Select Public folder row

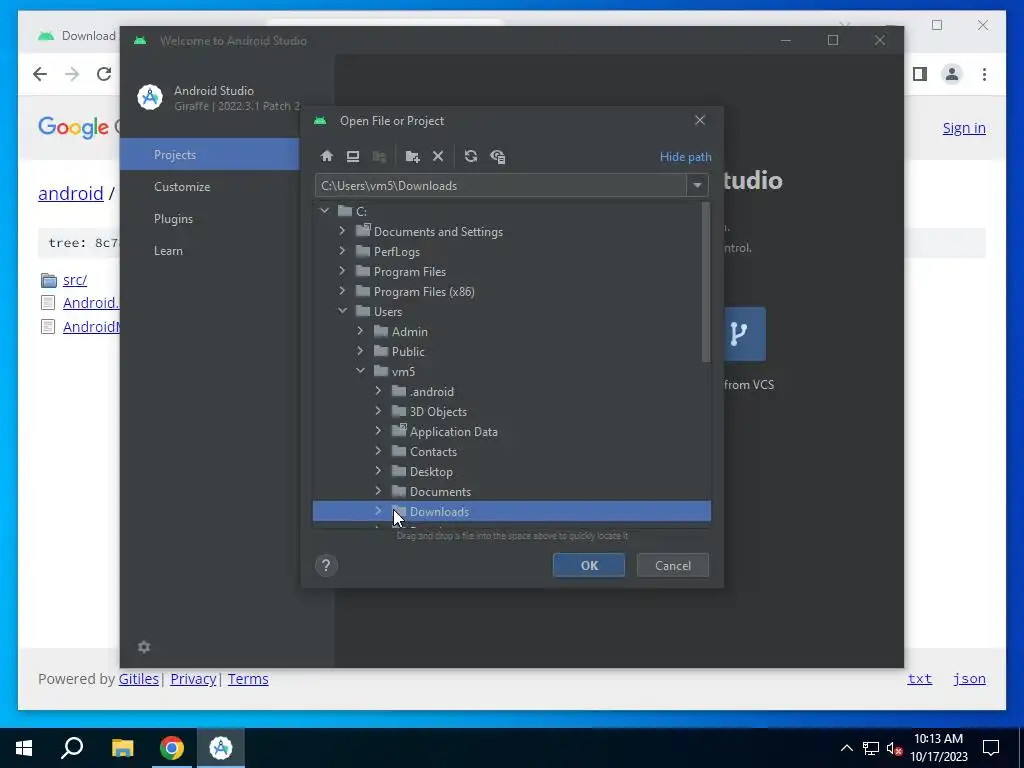(x=511, y=351)
